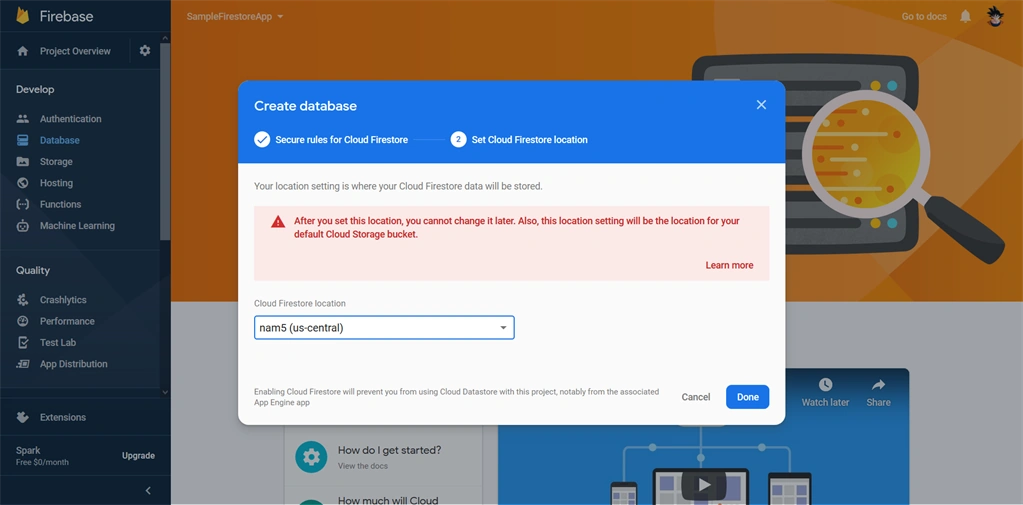Open Project Overview home icon

[23, 51]
